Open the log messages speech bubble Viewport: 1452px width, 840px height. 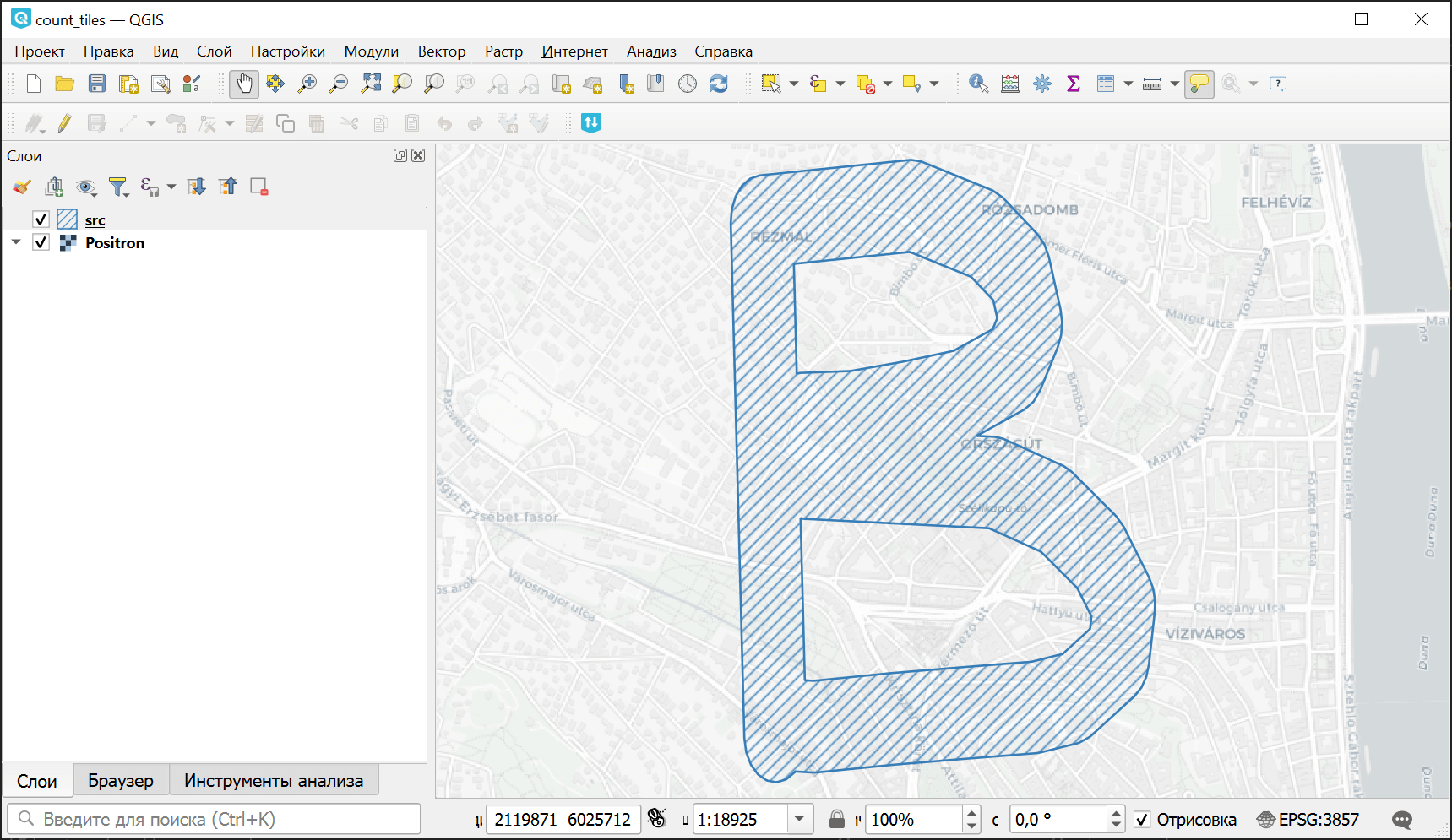click(x=1402, y=820)
